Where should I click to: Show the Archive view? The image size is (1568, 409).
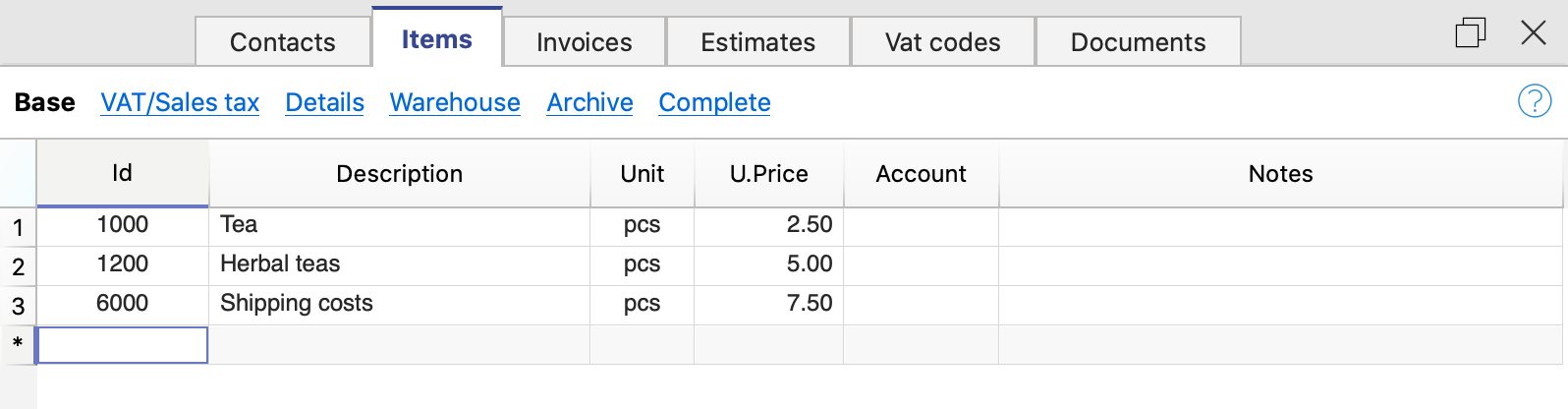tap(589, 102)
